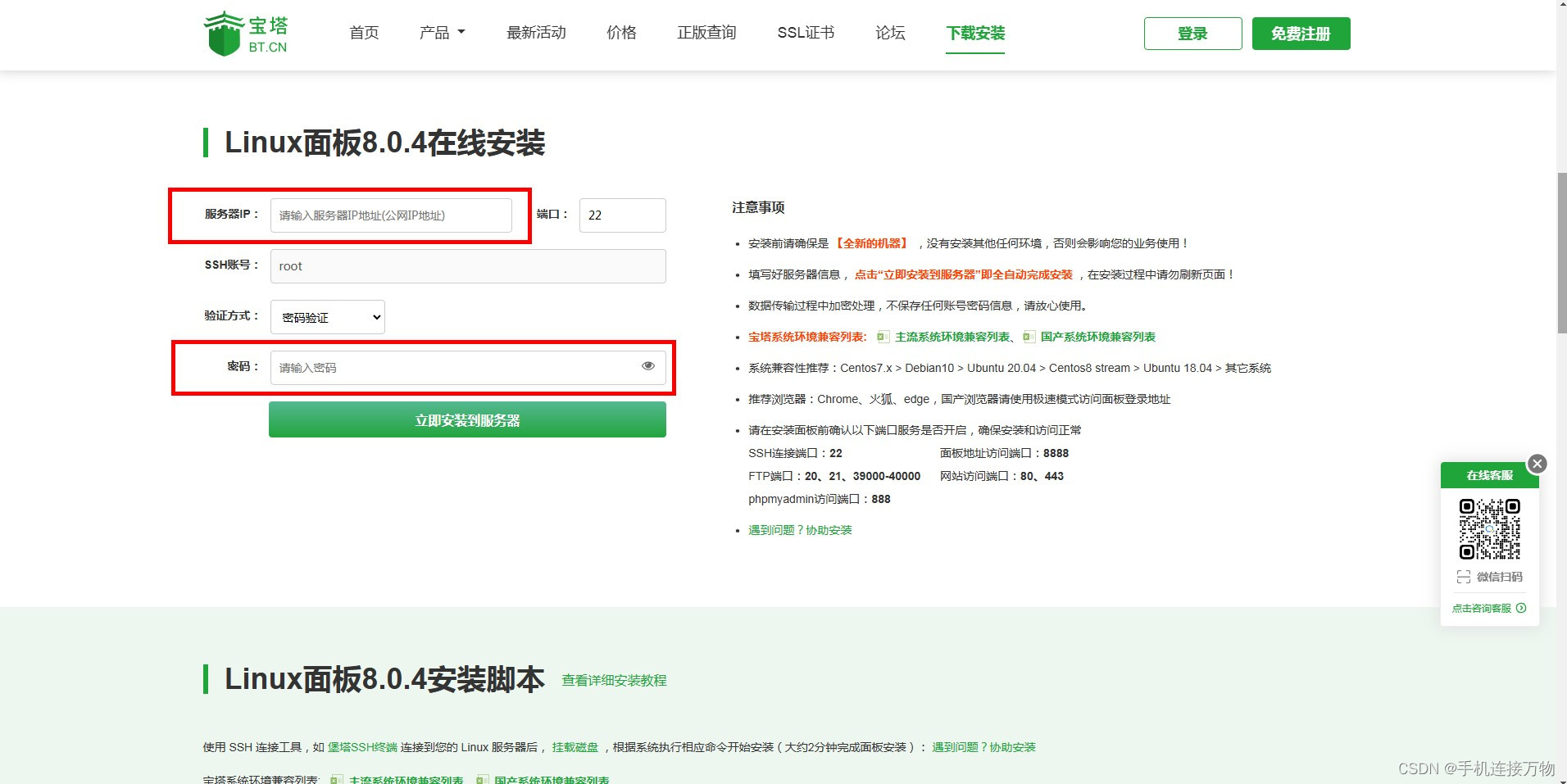
Task: Click the excel icon before 国产系统环境兼容列表
Action: [1029, 337]
